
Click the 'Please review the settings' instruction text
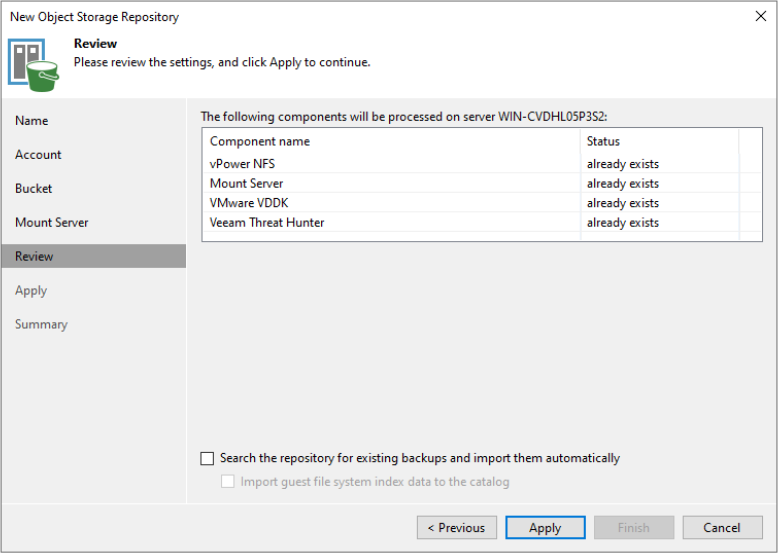222,62
